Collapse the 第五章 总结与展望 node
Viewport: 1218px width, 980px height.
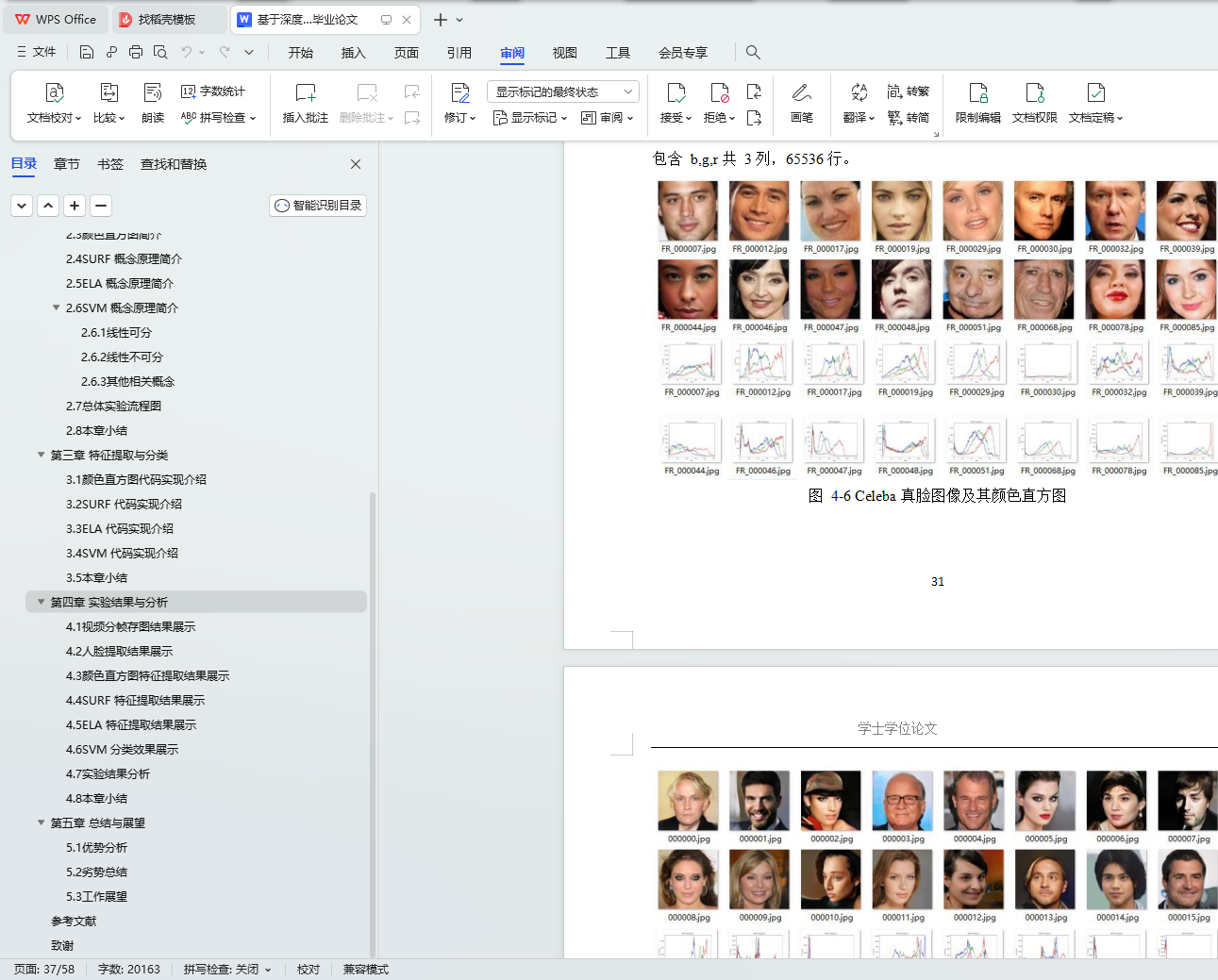click(x=42, y=822)
